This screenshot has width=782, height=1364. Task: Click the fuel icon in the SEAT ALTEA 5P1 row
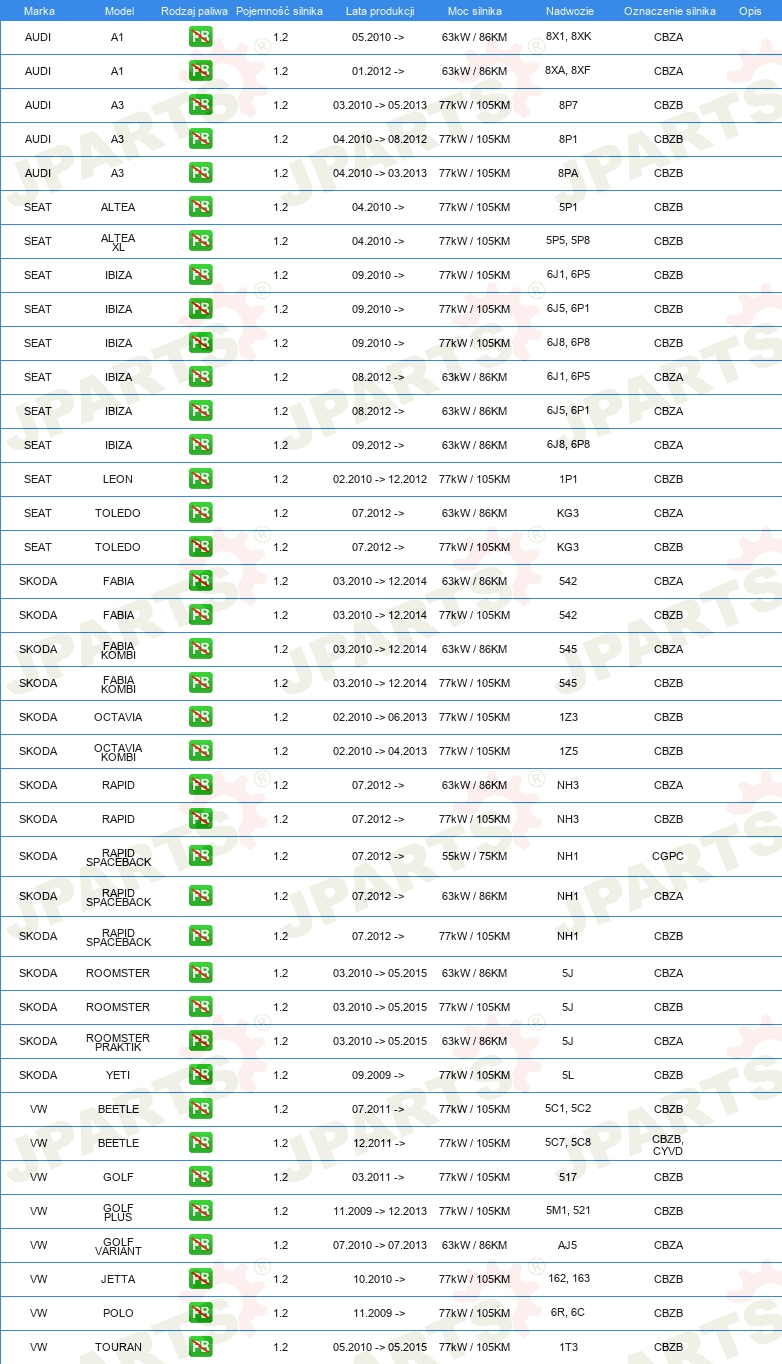click(x=200, y=206)
